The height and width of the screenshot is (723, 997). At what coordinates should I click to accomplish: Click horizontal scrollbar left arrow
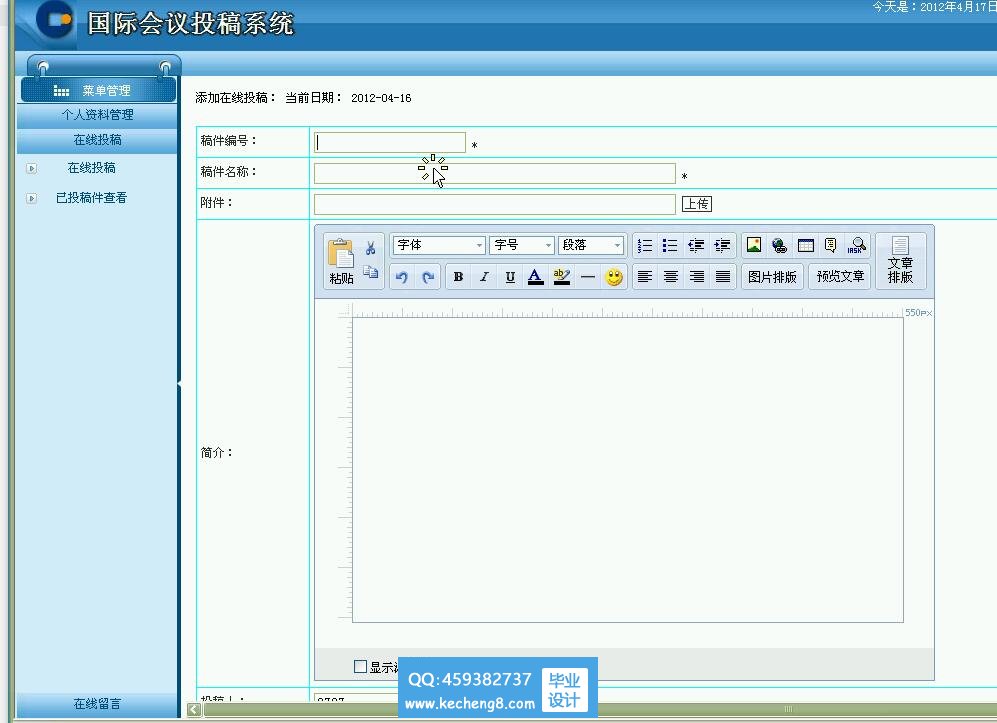tap(194, 710)
